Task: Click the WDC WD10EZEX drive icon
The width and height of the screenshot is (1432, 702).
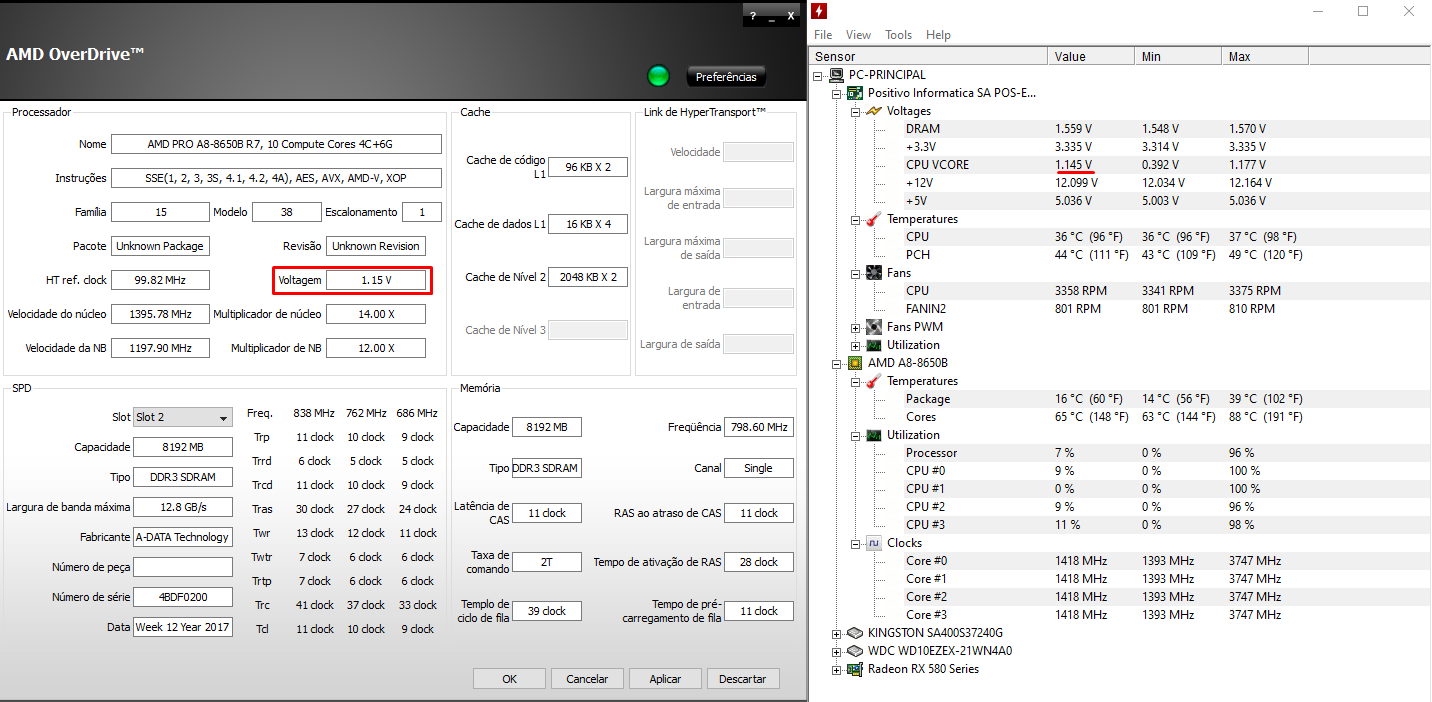Action: click(855, 651)
